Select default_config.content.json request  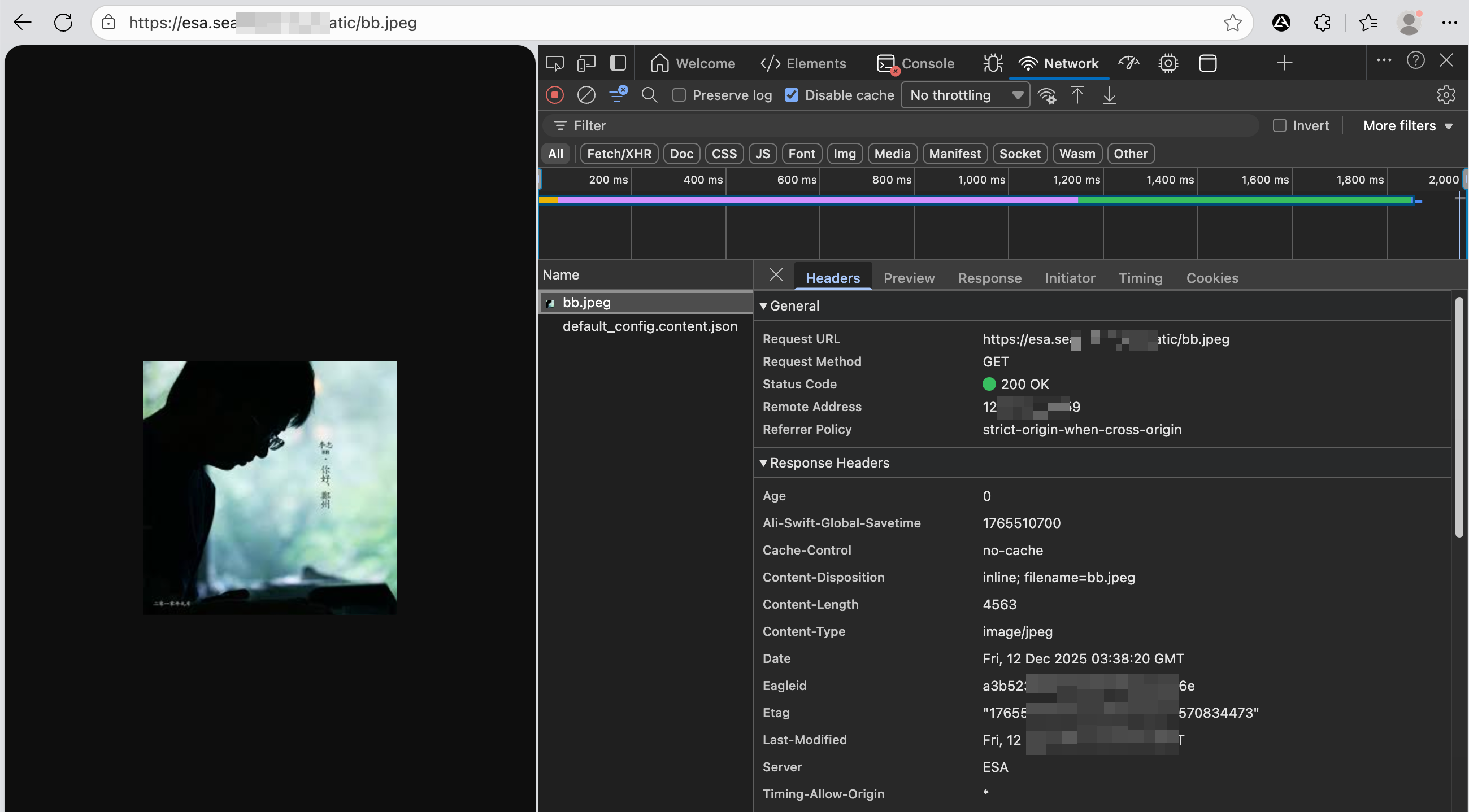click(649, 326)
